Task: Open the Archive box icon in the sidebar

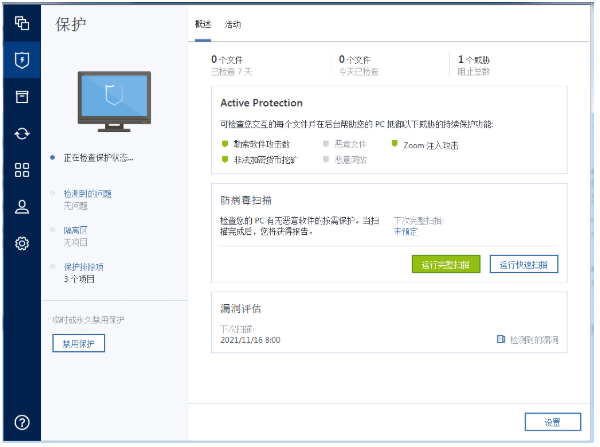Action: [22, 97]
